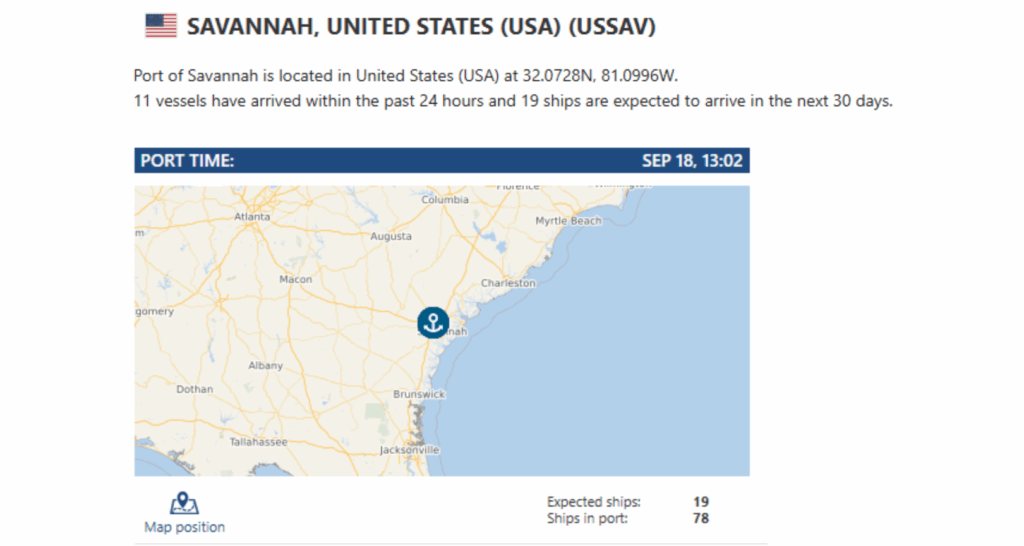Click the Ships in port count 78

(x=701, y=519)
